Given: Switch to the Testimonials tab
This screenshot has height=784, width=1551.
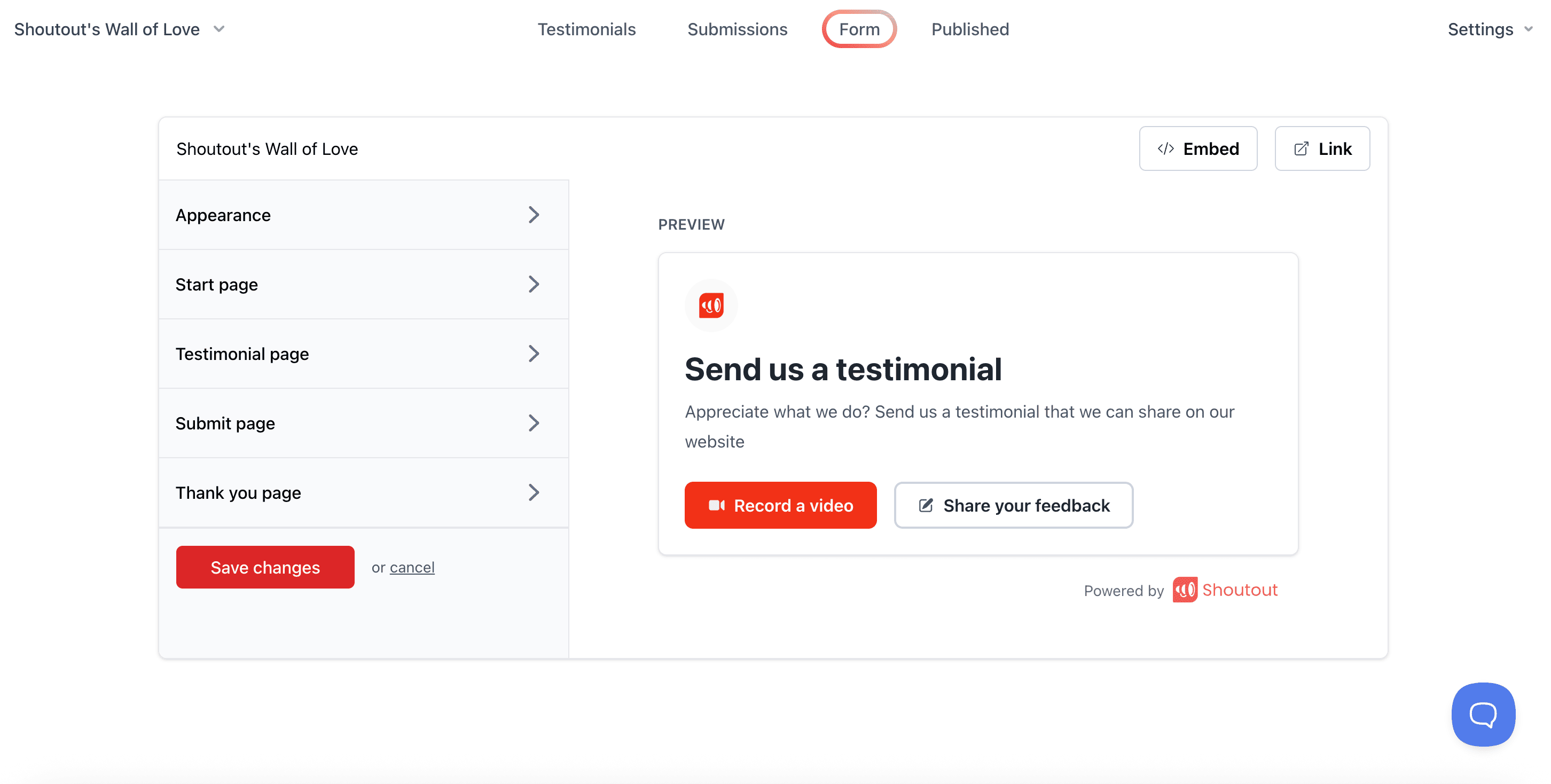Looking at the screenshot, I should (x=586, y=29).
